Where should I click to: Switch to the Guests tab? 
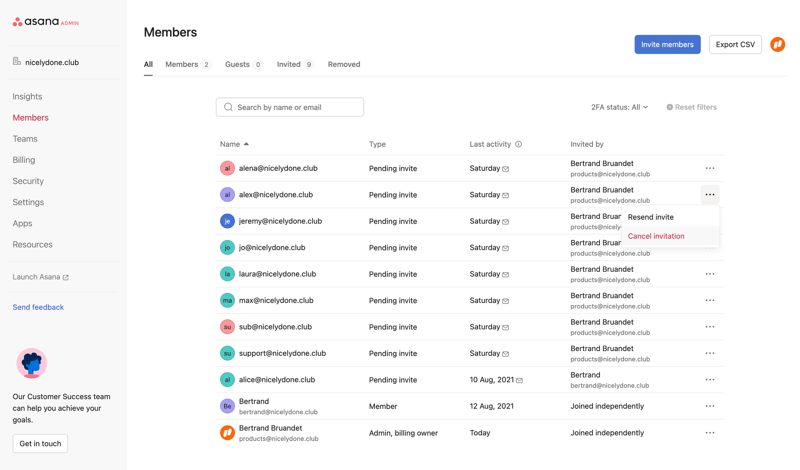(x=243, y=64)
